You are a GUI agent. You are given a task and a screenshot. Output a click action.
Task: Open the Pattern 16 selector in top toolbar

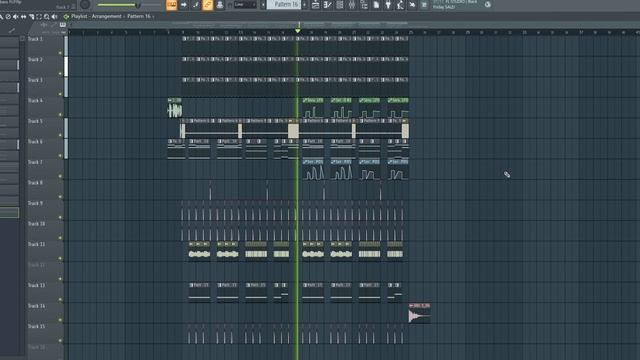point(284,4)
